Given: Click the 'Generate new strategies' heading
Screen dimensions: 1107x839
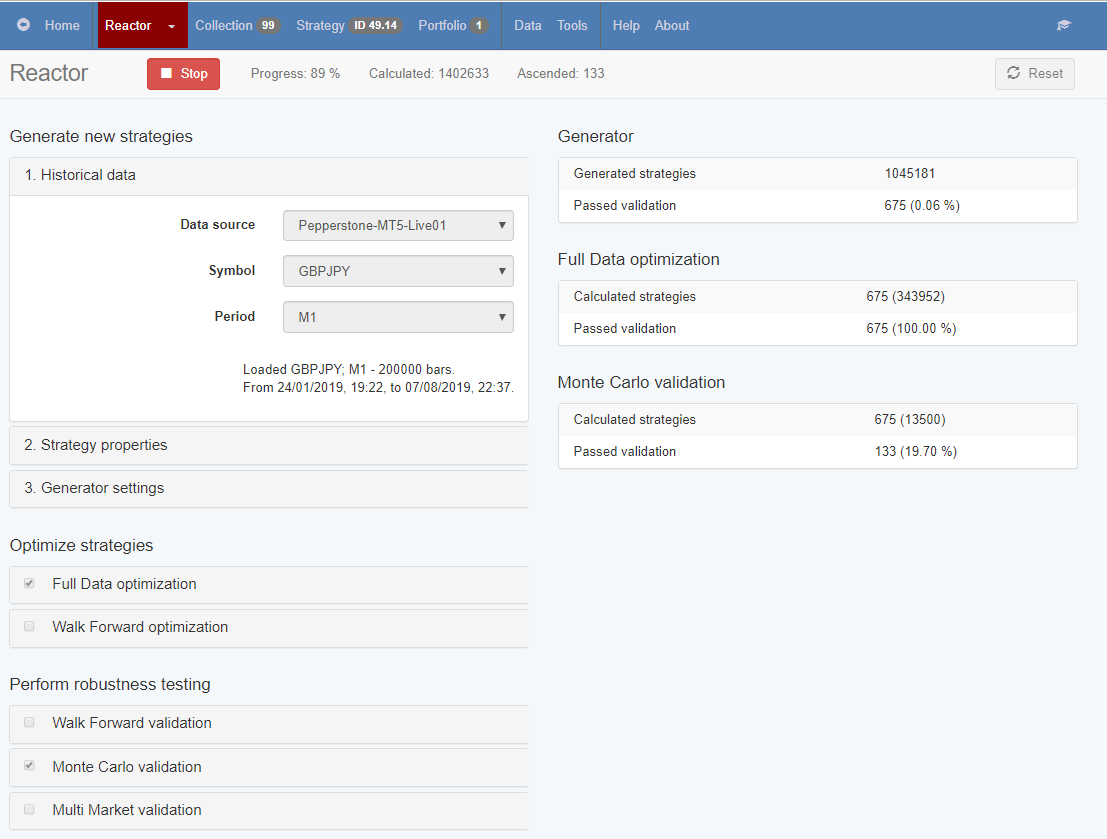Looking at the screenshot, I should click(x=101, y=136).
